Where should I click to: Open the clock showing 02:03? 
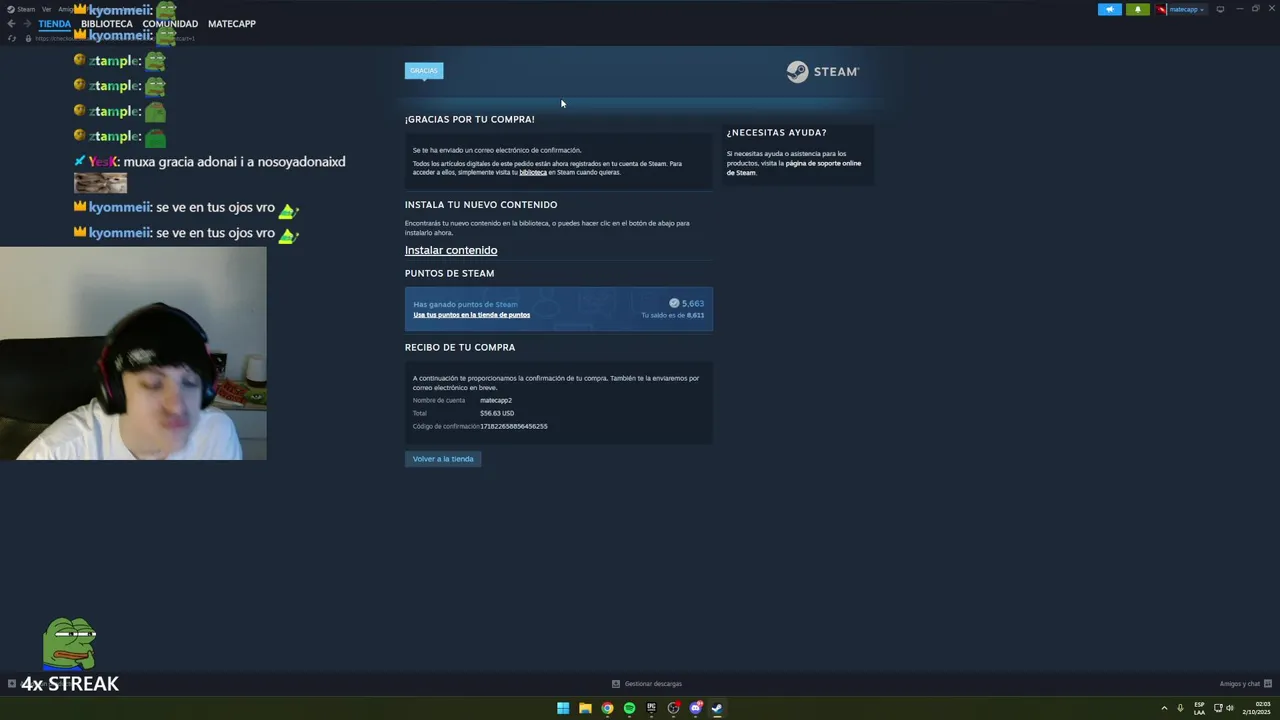point(1256,708)
